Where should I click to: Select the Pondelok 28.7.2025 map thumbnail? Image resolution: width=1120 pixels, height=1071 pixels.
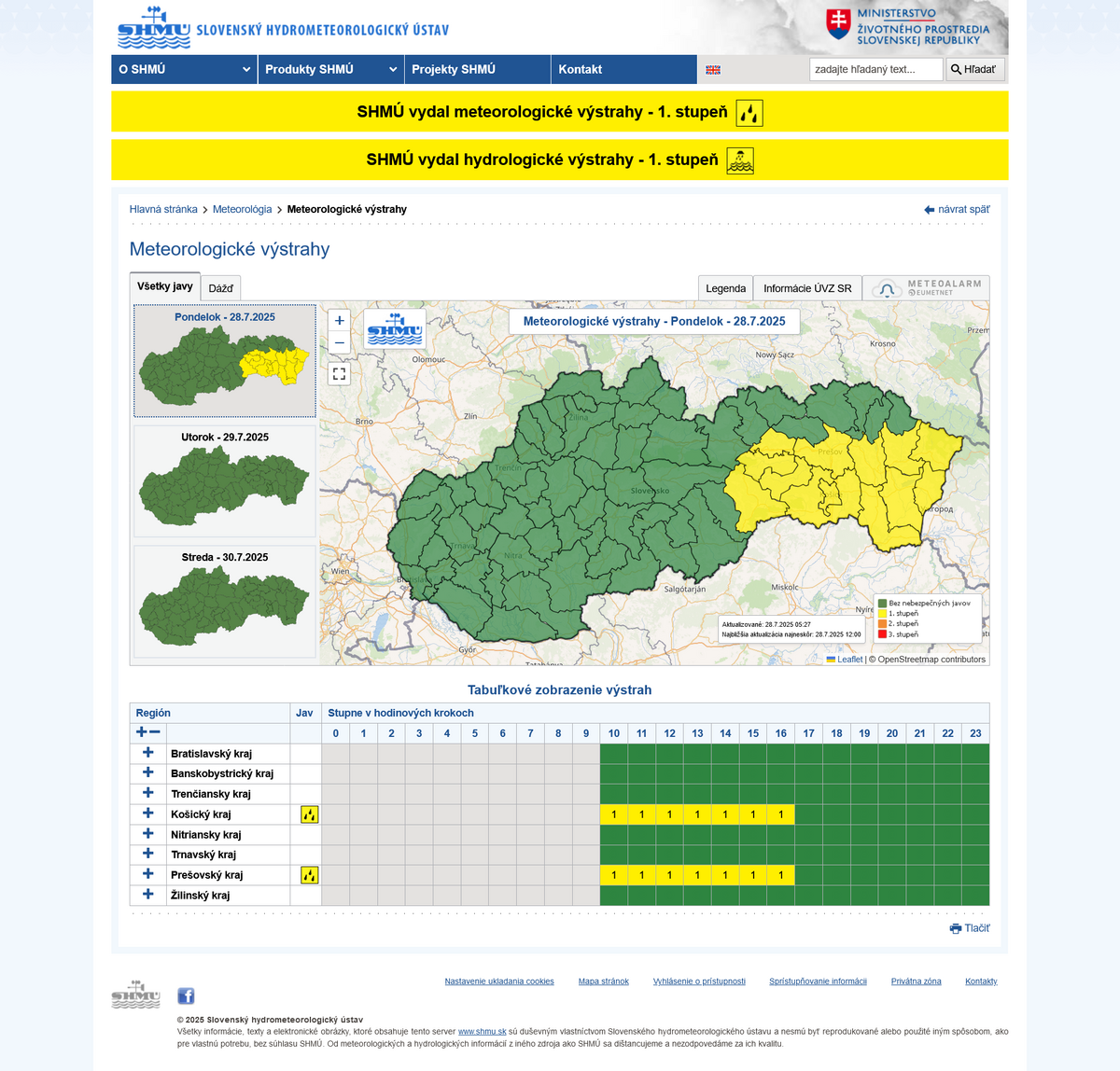(225, 360)
